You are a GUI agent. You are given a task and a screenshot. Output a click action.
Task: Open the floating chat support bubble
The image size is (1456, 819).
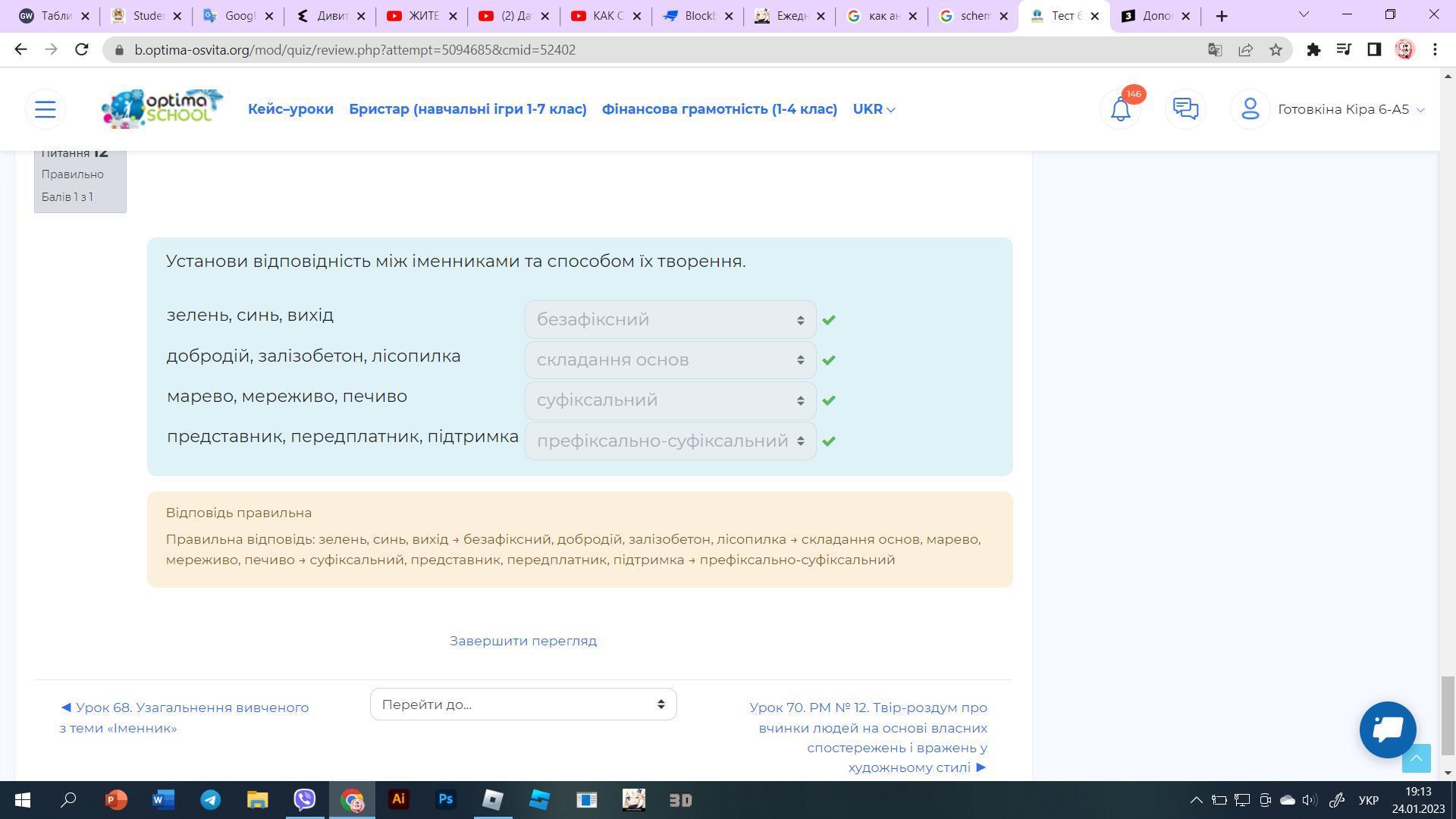point(1387,730)
